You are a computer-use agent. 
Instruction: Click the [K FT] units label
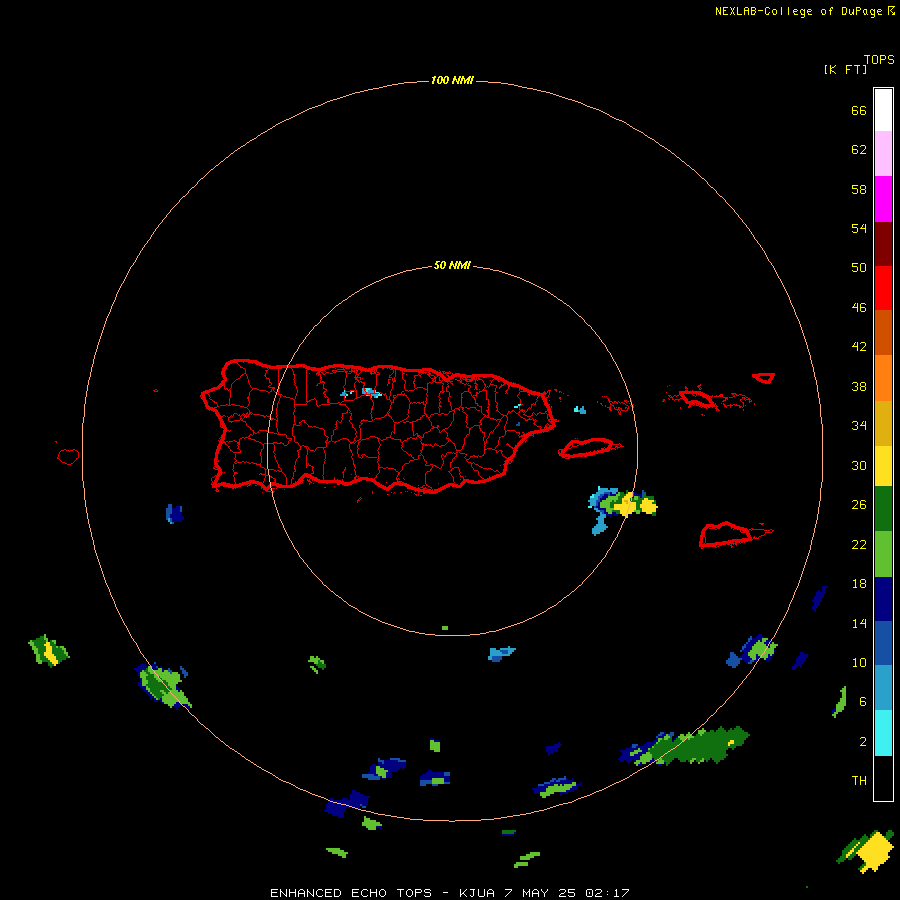click(845, 69)
